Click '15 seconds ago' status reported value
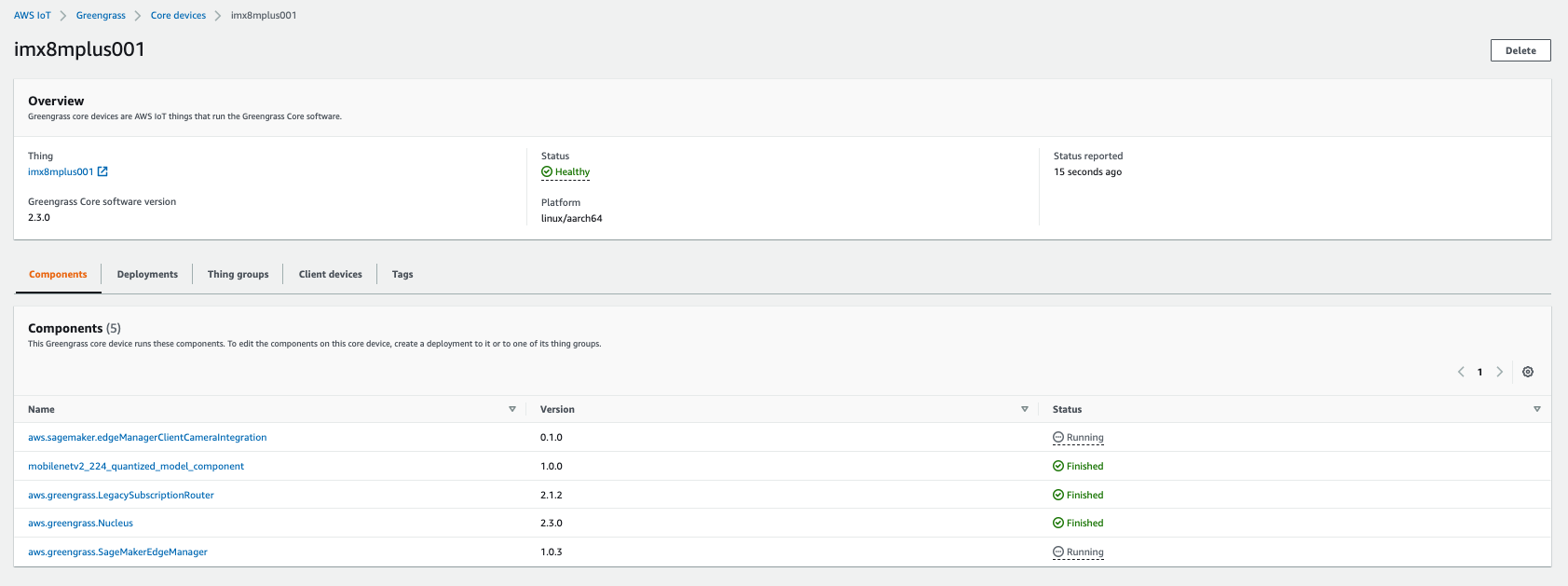The image size is (1568, 586). coord(1087,171)
